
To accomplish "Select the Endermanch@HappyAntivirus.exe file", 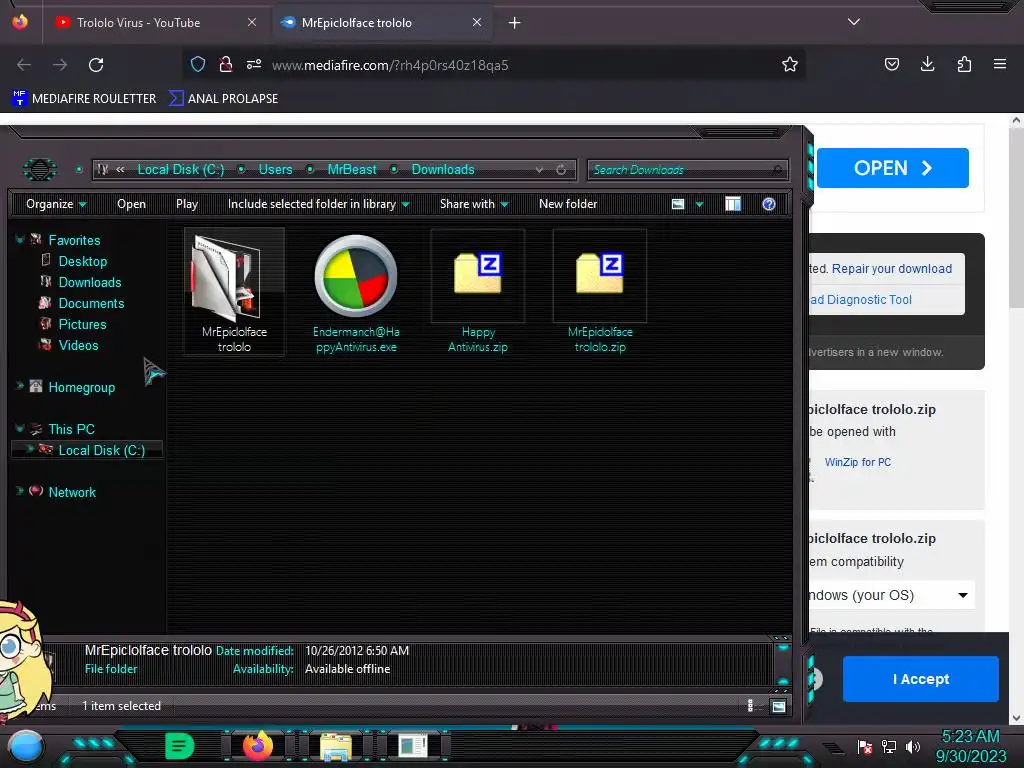I will (356, 292).
